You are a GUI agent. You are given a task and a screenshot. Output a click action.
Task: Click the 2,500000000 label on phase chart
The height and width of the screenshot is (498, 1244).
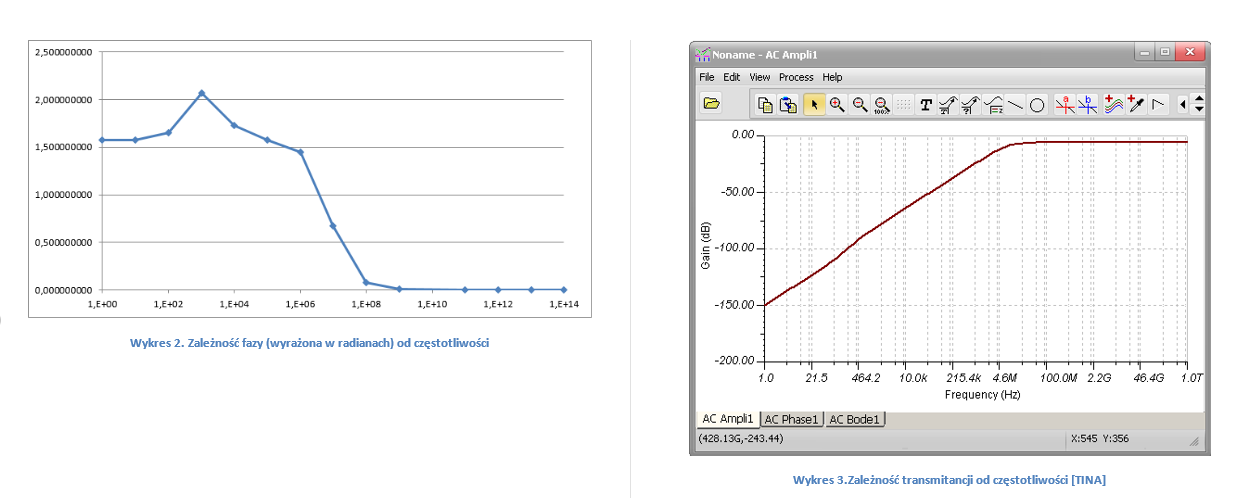(x=65, y=52)
